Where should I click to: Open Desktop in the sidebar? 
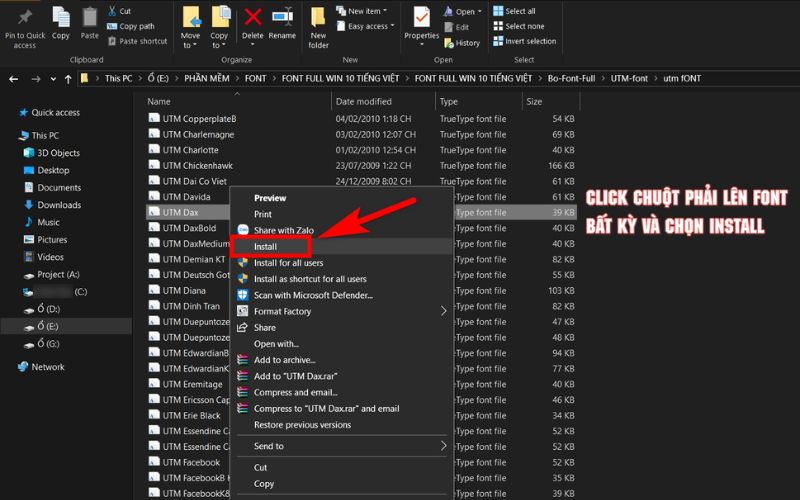click(46, 170)
